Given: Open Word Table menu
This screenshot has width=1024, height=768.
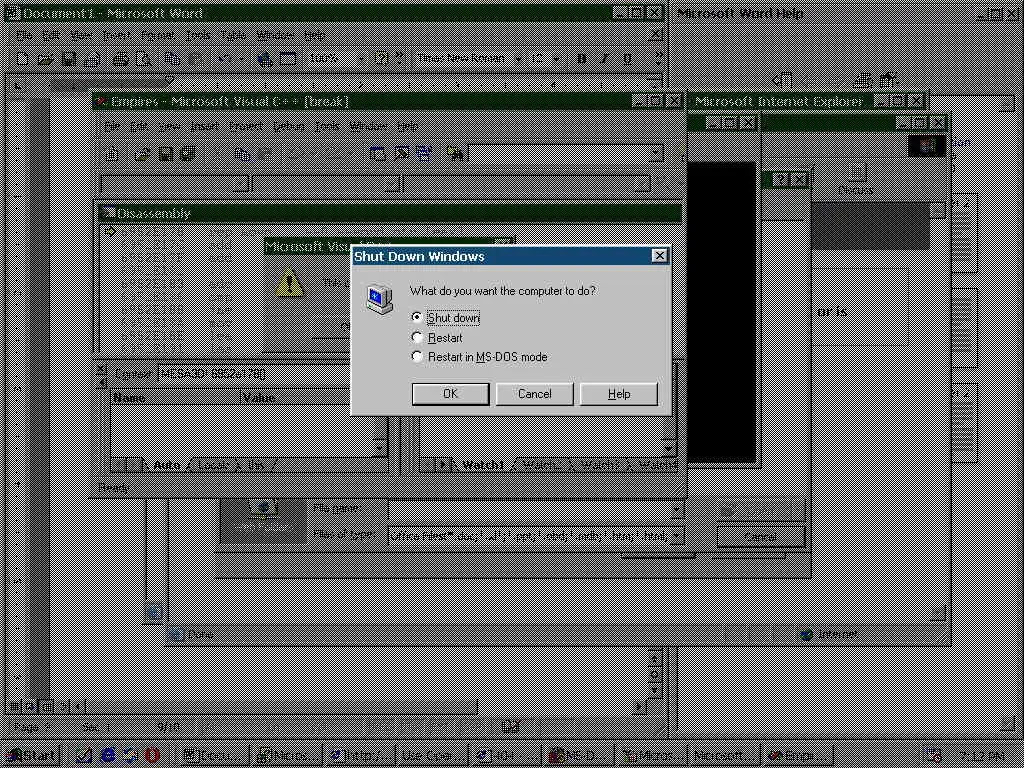Looking at the screenshot, I should point(232,35).
